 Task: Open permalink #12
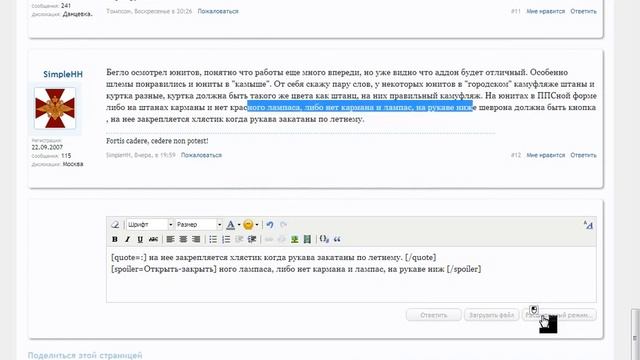click(x=516, y=155)
